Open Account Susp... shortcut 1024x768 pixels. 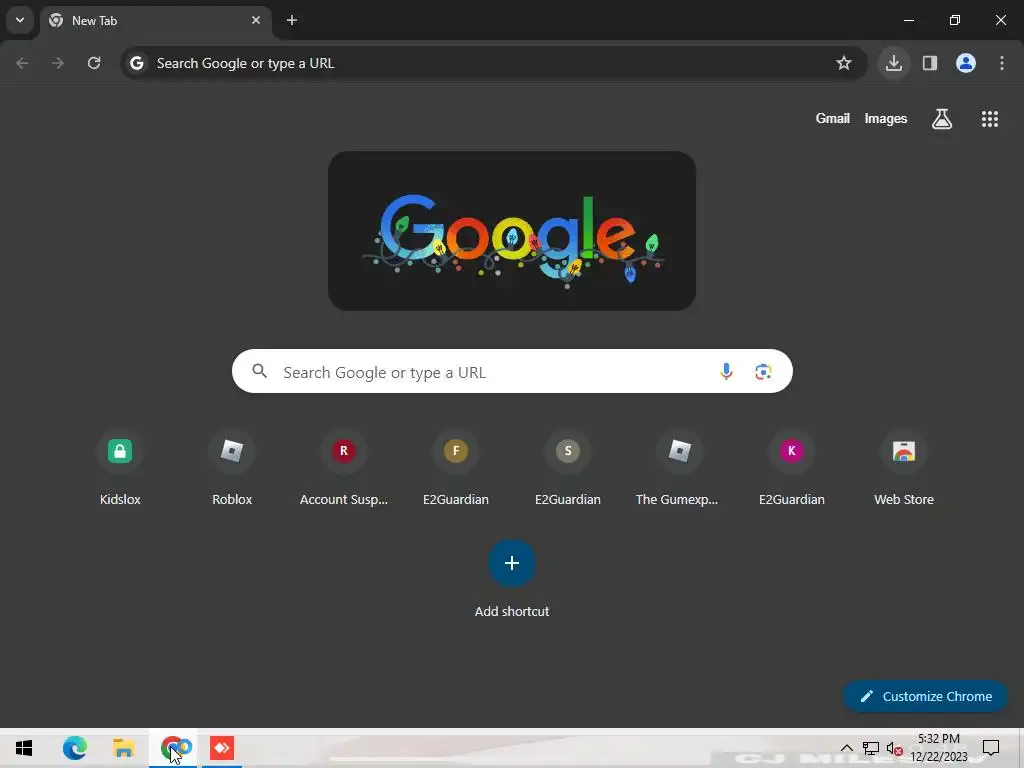[344, 468]
